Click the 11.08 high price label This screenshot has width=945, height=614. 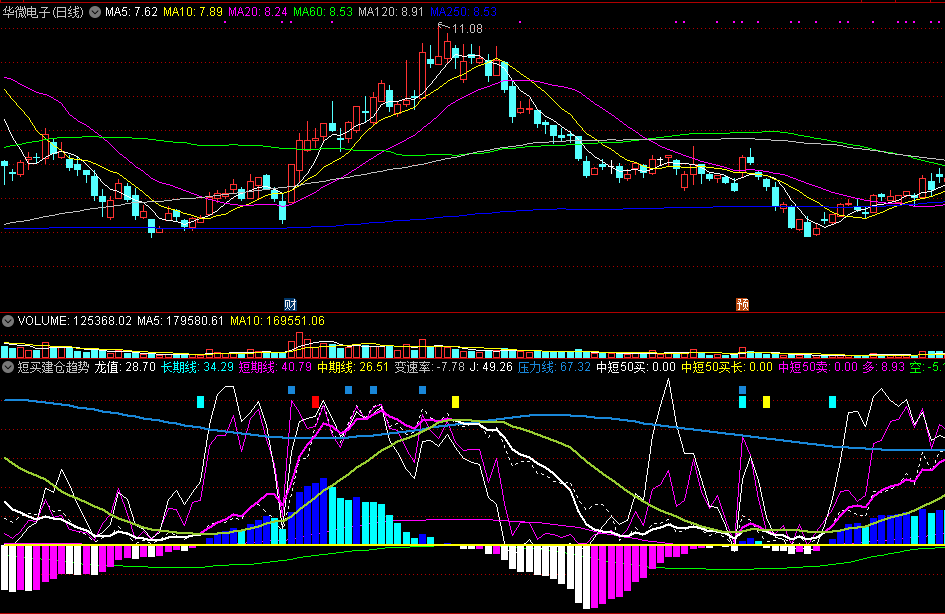pyautogui.click(x=467, y=29)
